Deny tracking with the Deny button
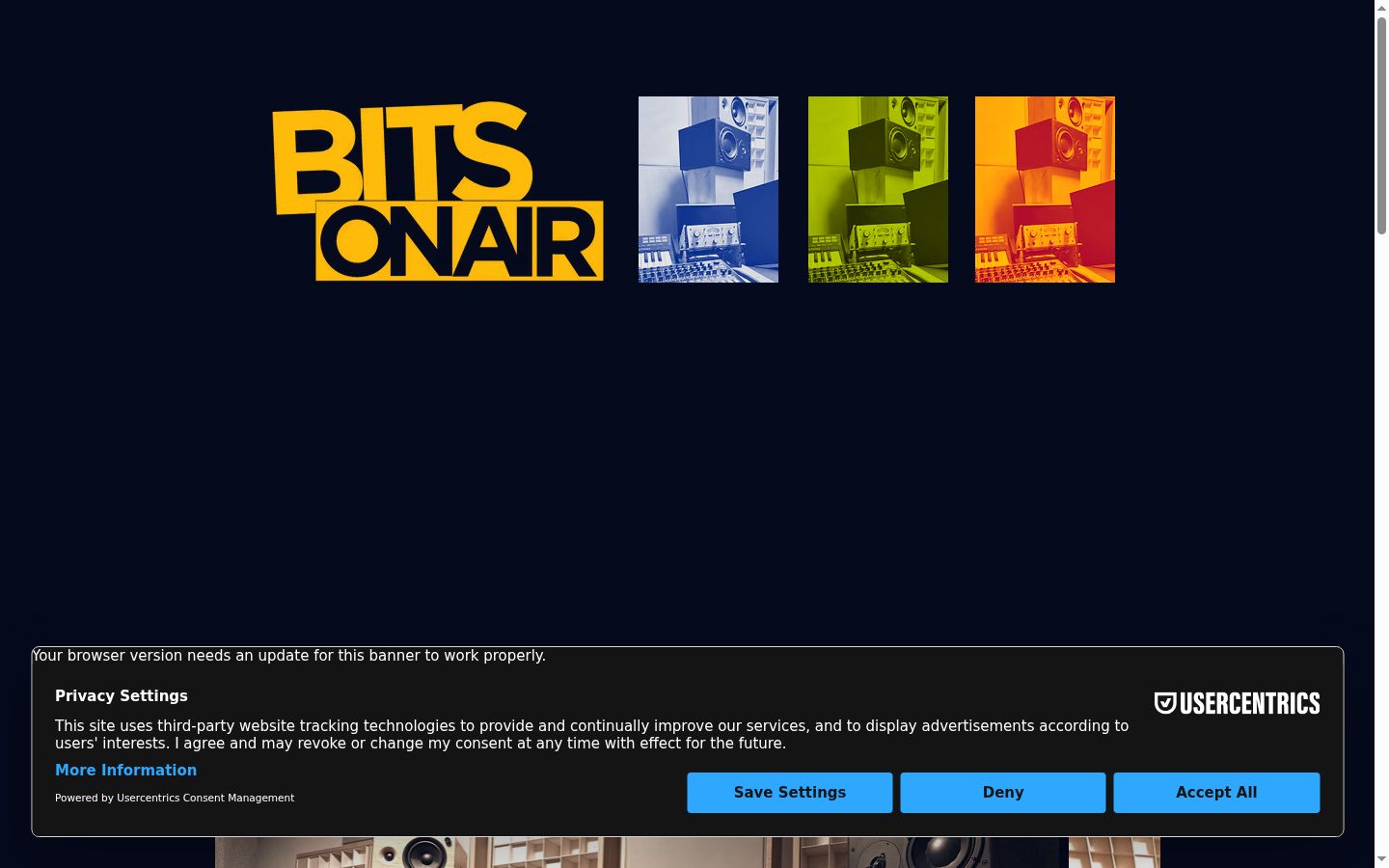 point(1003,793)
